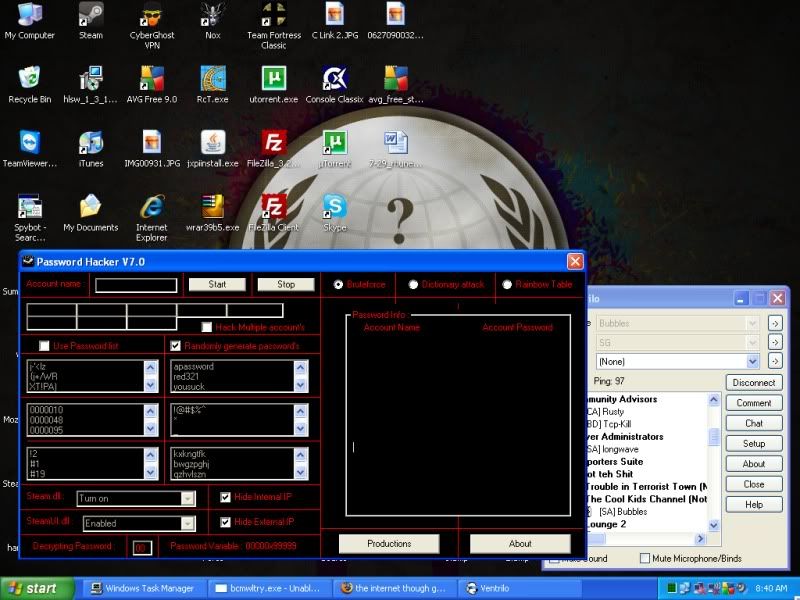800x600 pixels.
Task: Tick the Use Password list checkbox
Action: 44,346
